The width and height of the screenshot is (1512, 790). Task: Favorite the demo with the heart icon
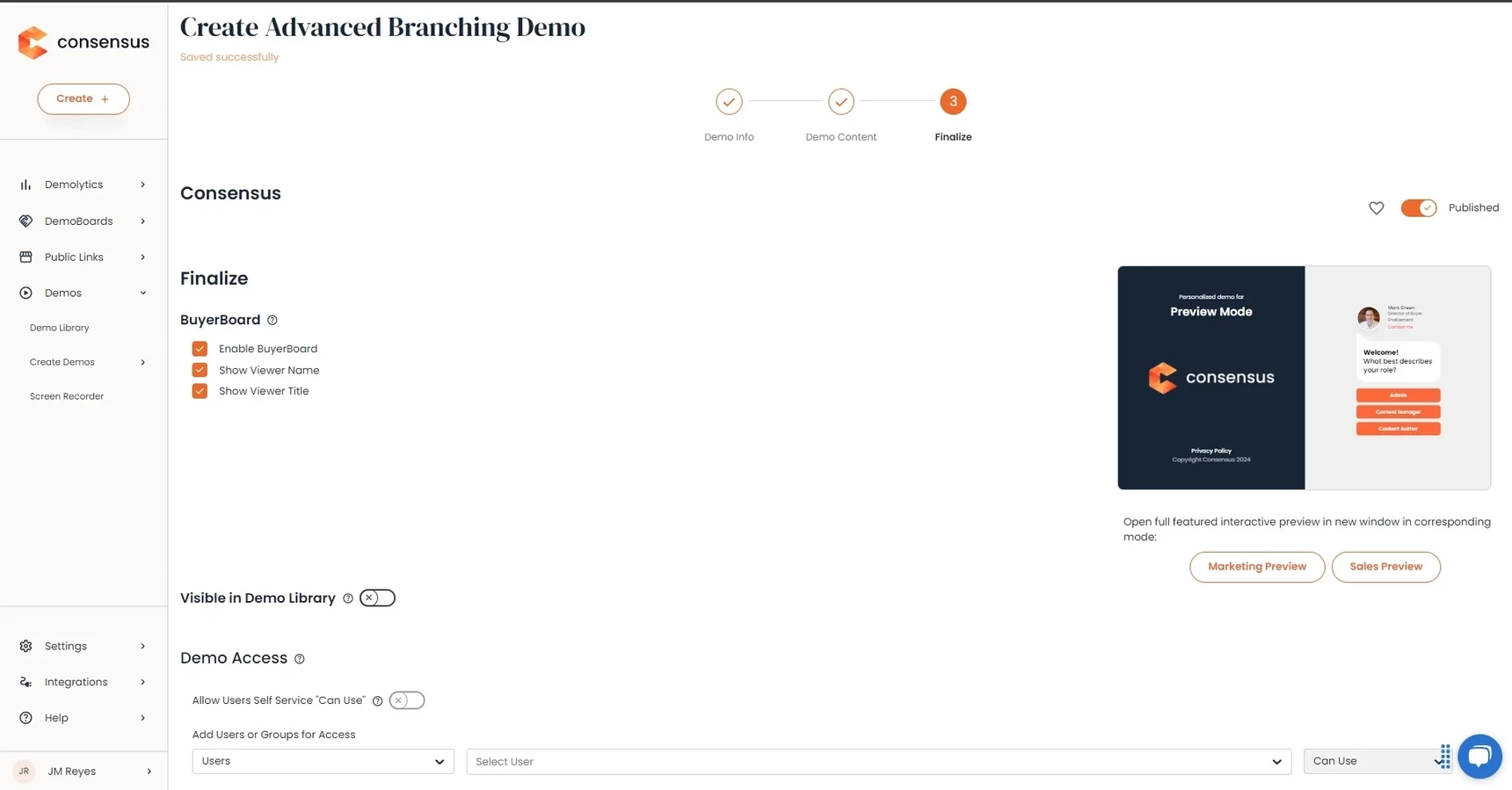(x=1377, y=208)
